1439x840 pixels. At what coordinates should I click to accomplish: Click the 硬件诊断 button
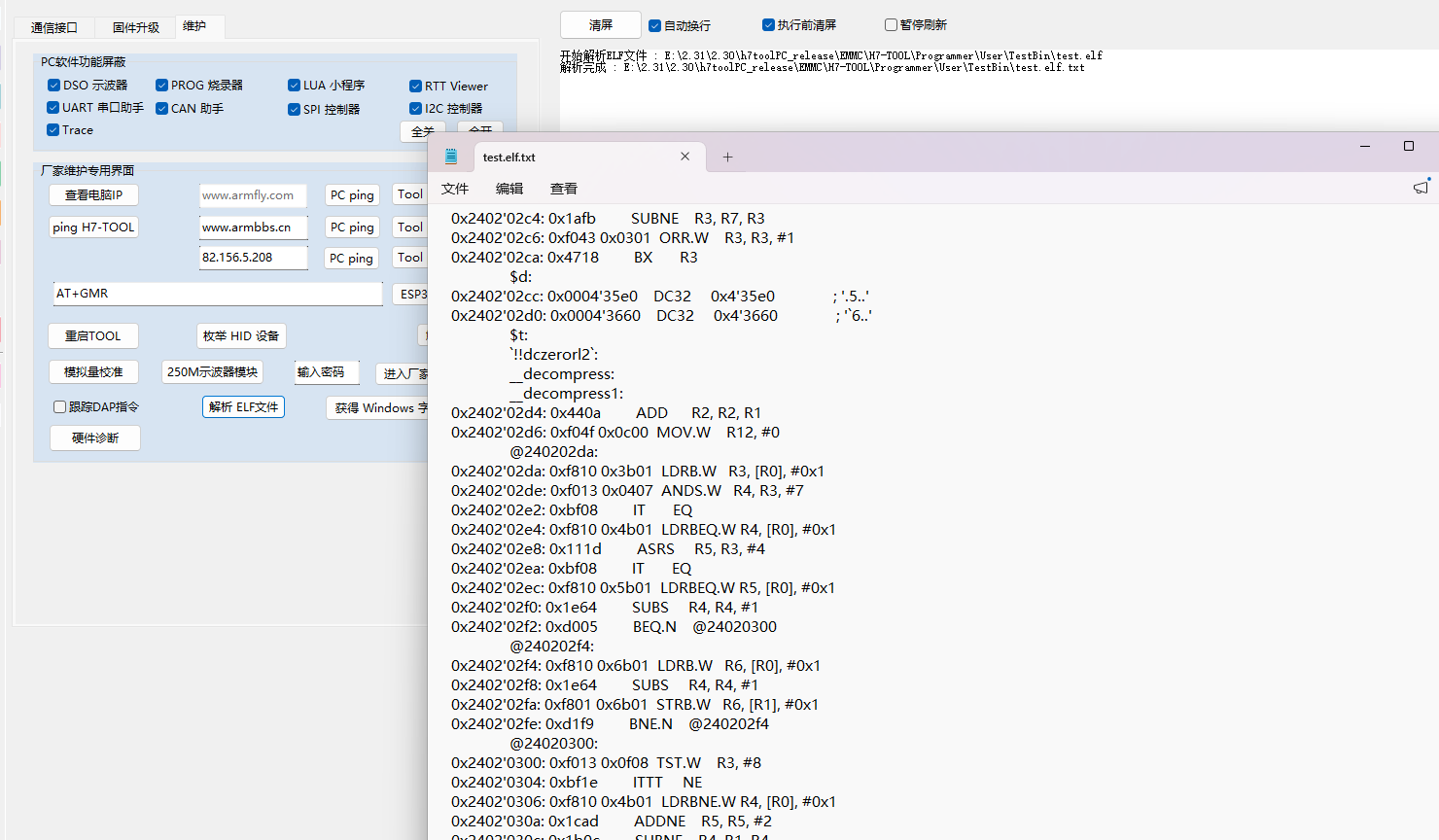[x=95, y=438]
